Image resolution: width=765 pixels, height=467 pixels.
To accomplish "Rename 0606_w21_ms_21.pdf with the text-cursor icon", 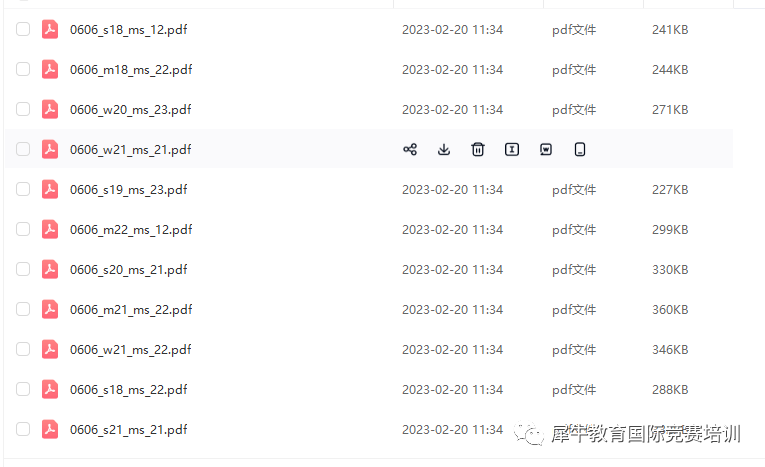I will pos(512,149).
